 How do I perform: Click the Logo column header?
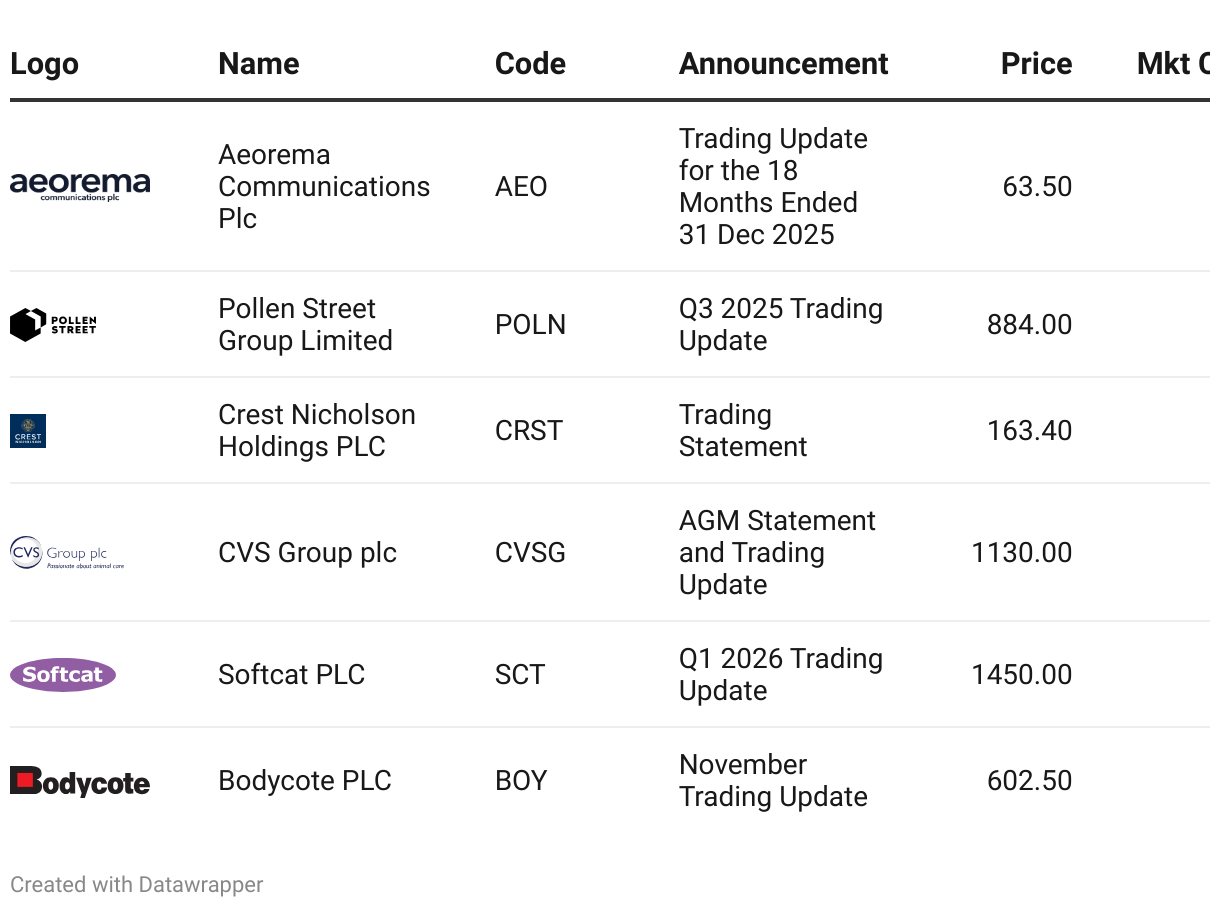44,64
